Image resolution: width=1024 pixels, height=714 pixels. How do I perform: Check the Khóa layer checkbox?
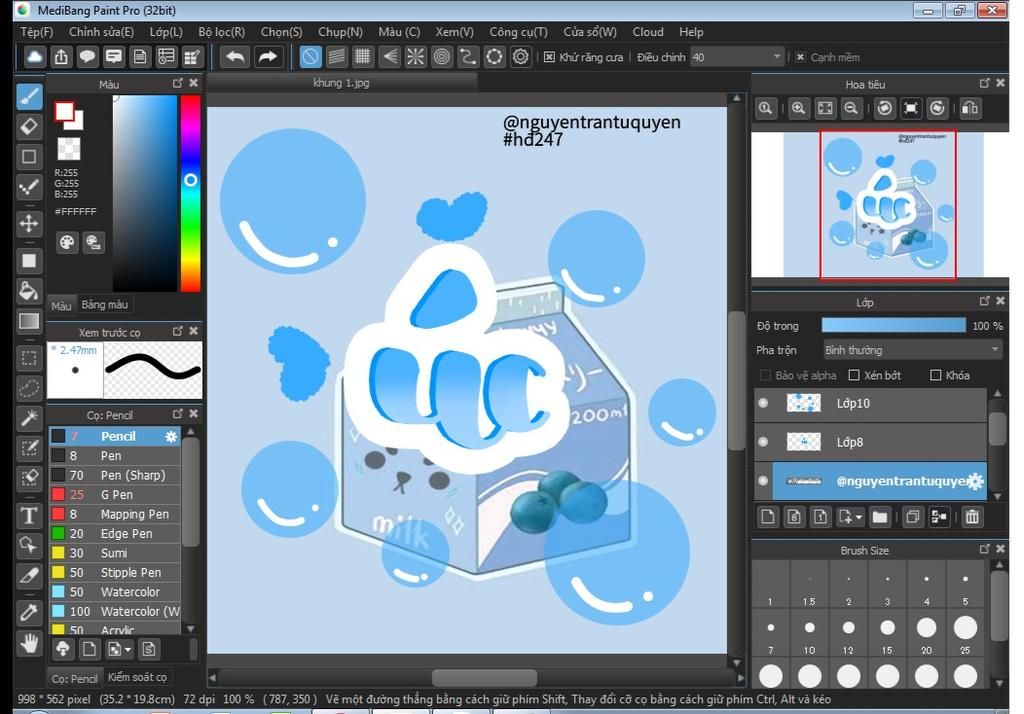[936, 375]
